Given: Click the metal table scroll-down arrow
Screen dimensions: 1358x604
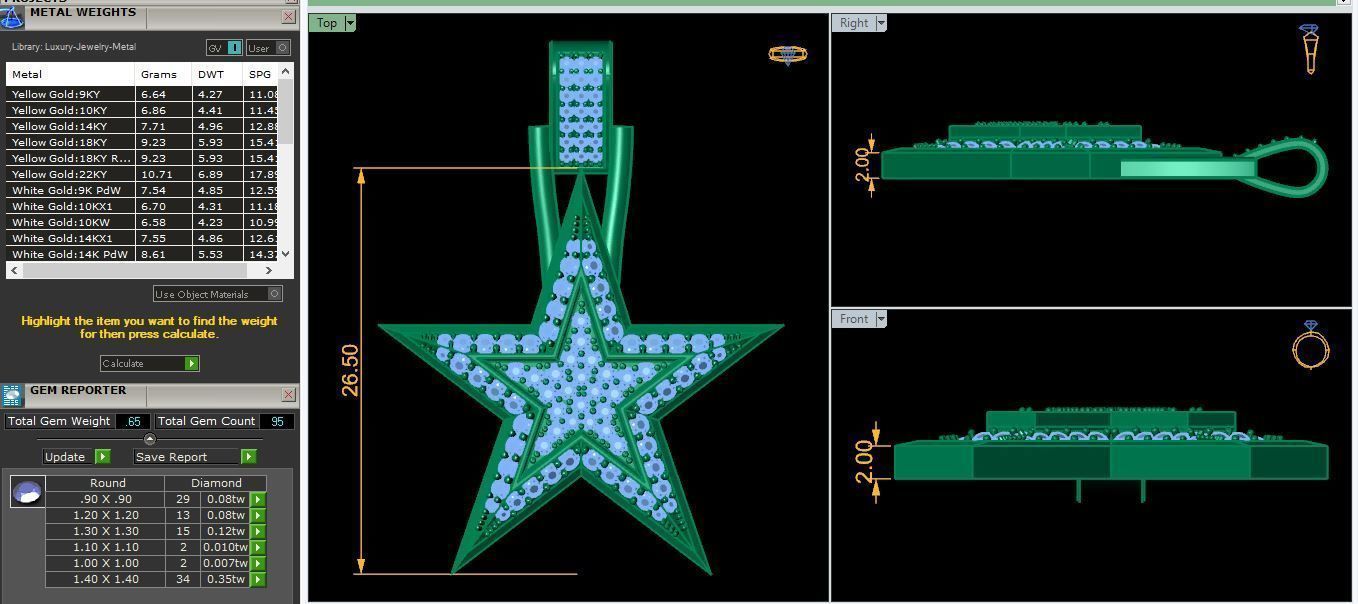Looking at the screenshot, I should click(x=286, y=254).
